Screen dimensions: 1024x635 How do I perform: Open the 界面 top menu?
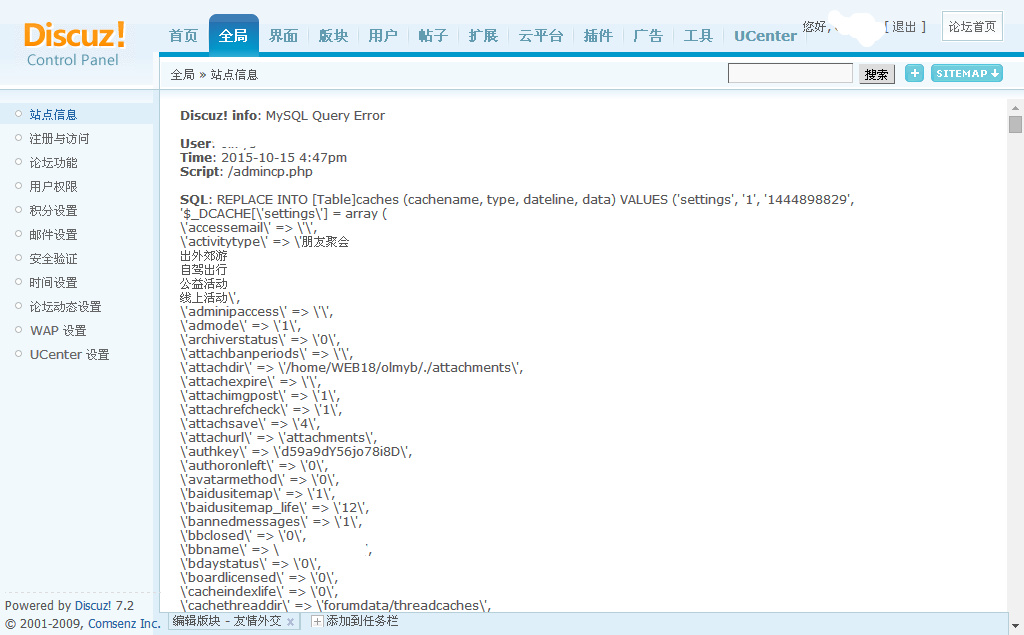[x=283, y=35]
